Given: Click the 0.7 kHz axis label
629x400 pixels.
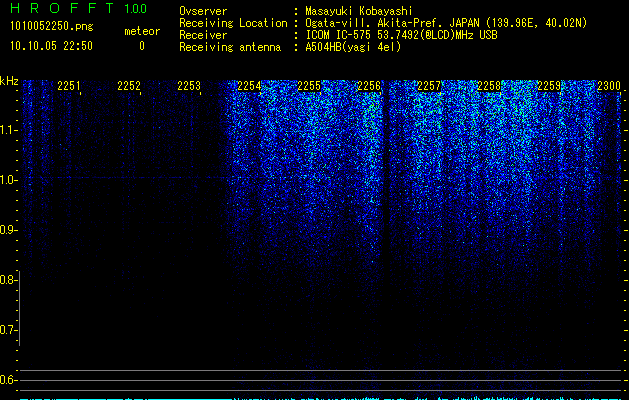Looking at the screenshot, I should 8,330.
